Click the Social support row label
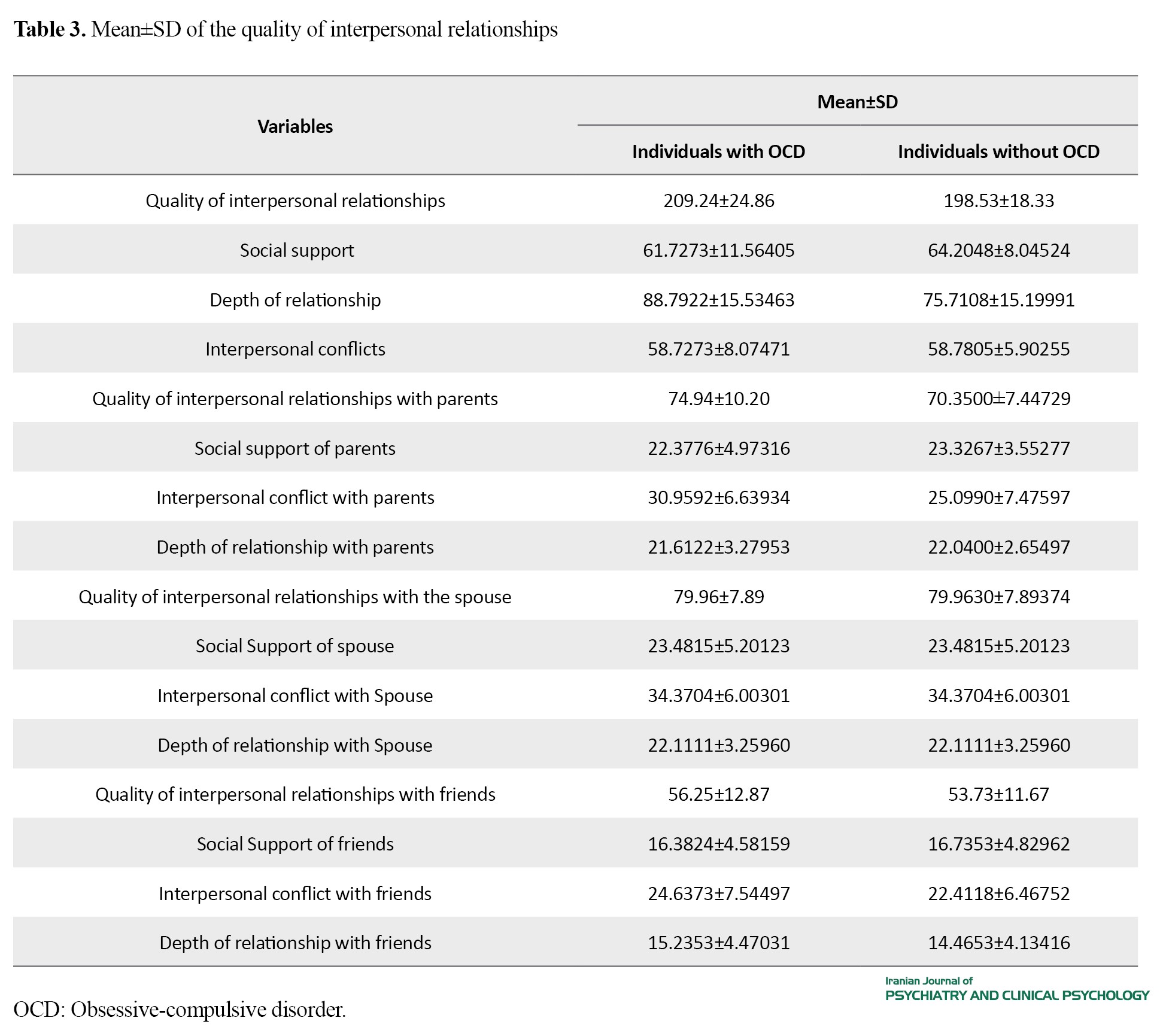This screenshot has width=1166, height=1036. [297, 250]
